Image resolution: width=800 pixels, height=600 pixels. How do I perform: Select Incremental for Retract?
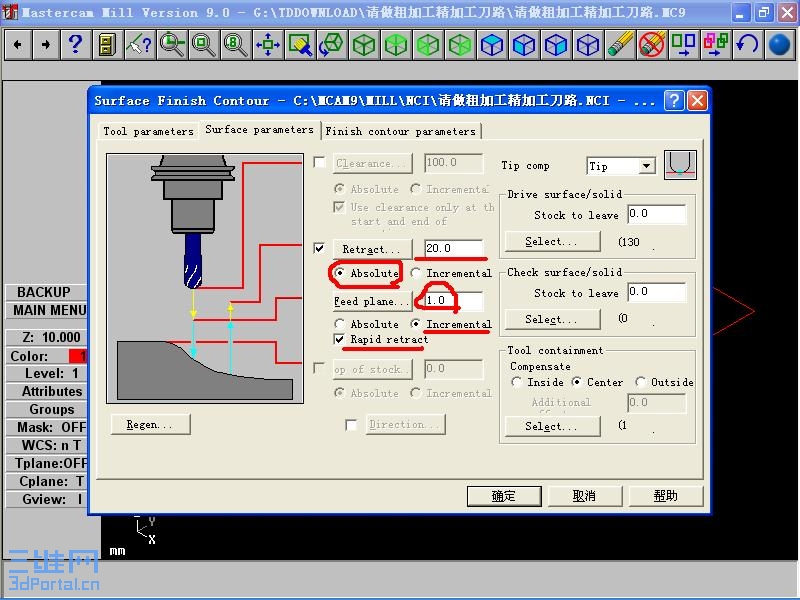coord(416,273)
